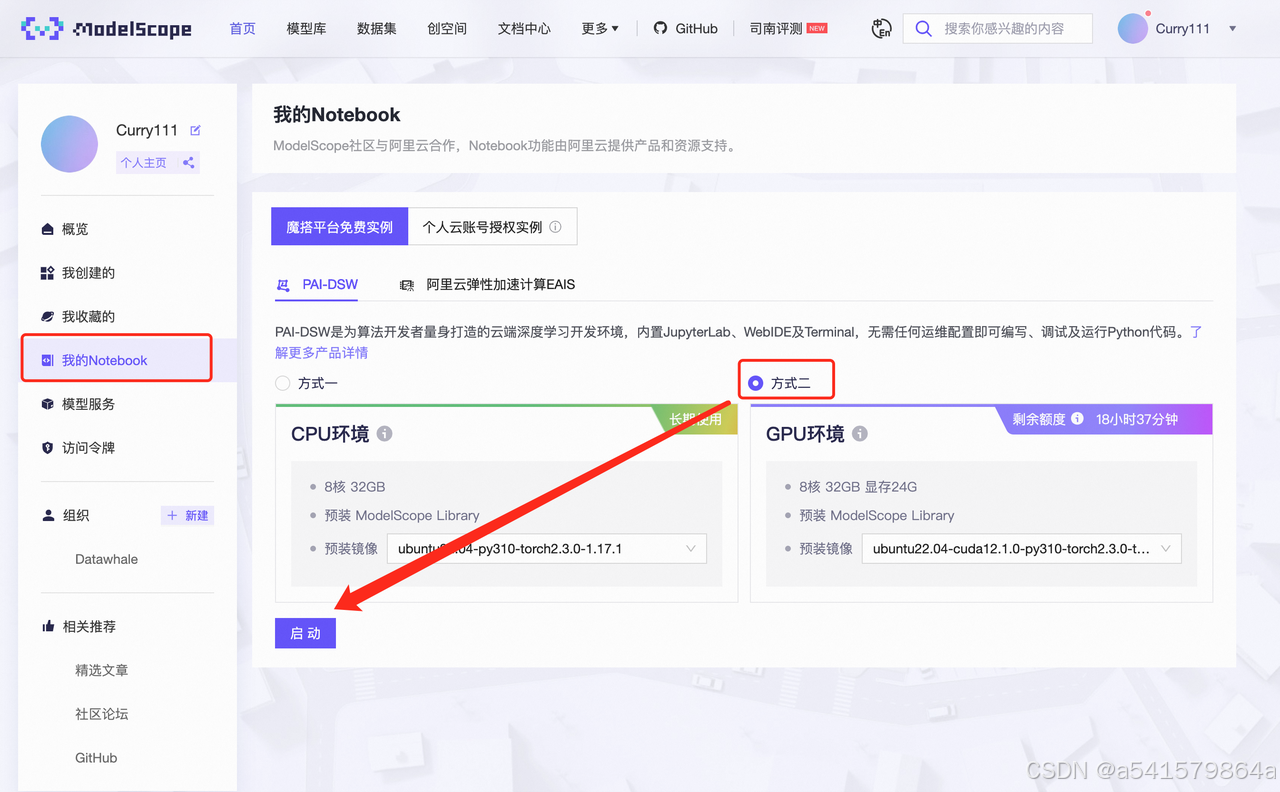
Task: Open the ModelScope home logo
Action: point(105,28)
